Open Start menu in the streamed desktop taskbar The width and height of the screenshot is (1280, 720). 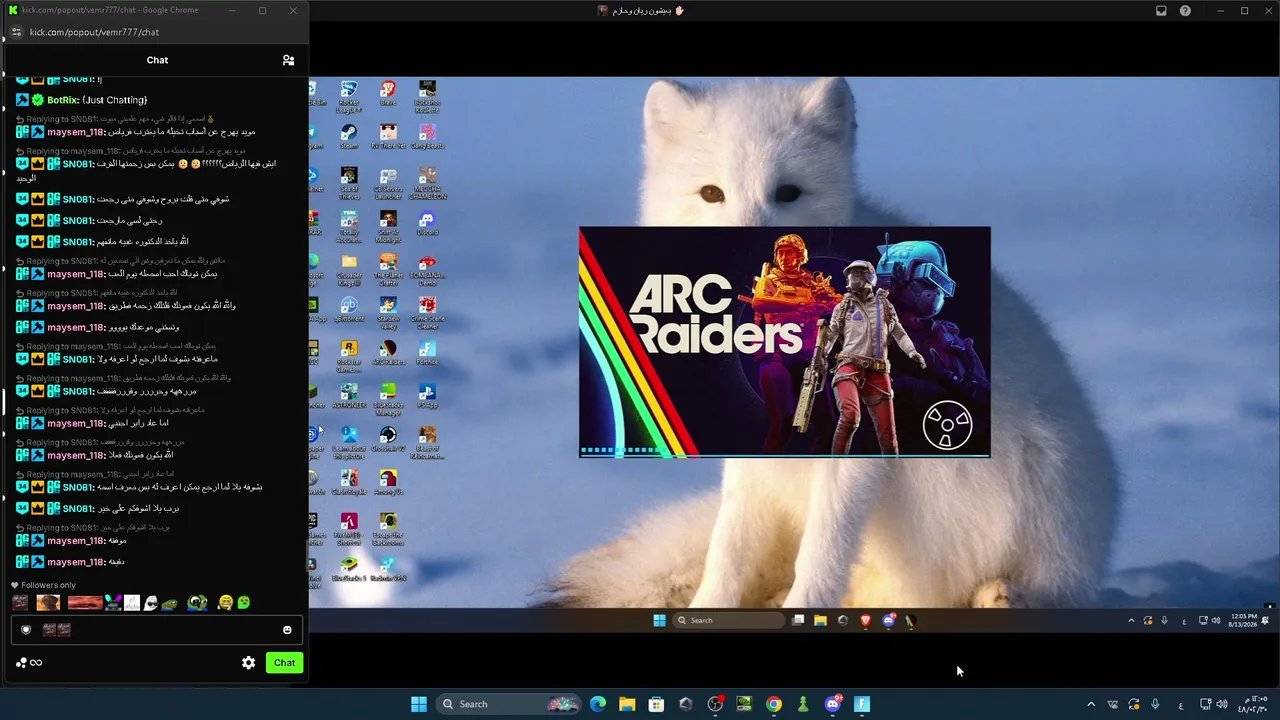(659, 620)
